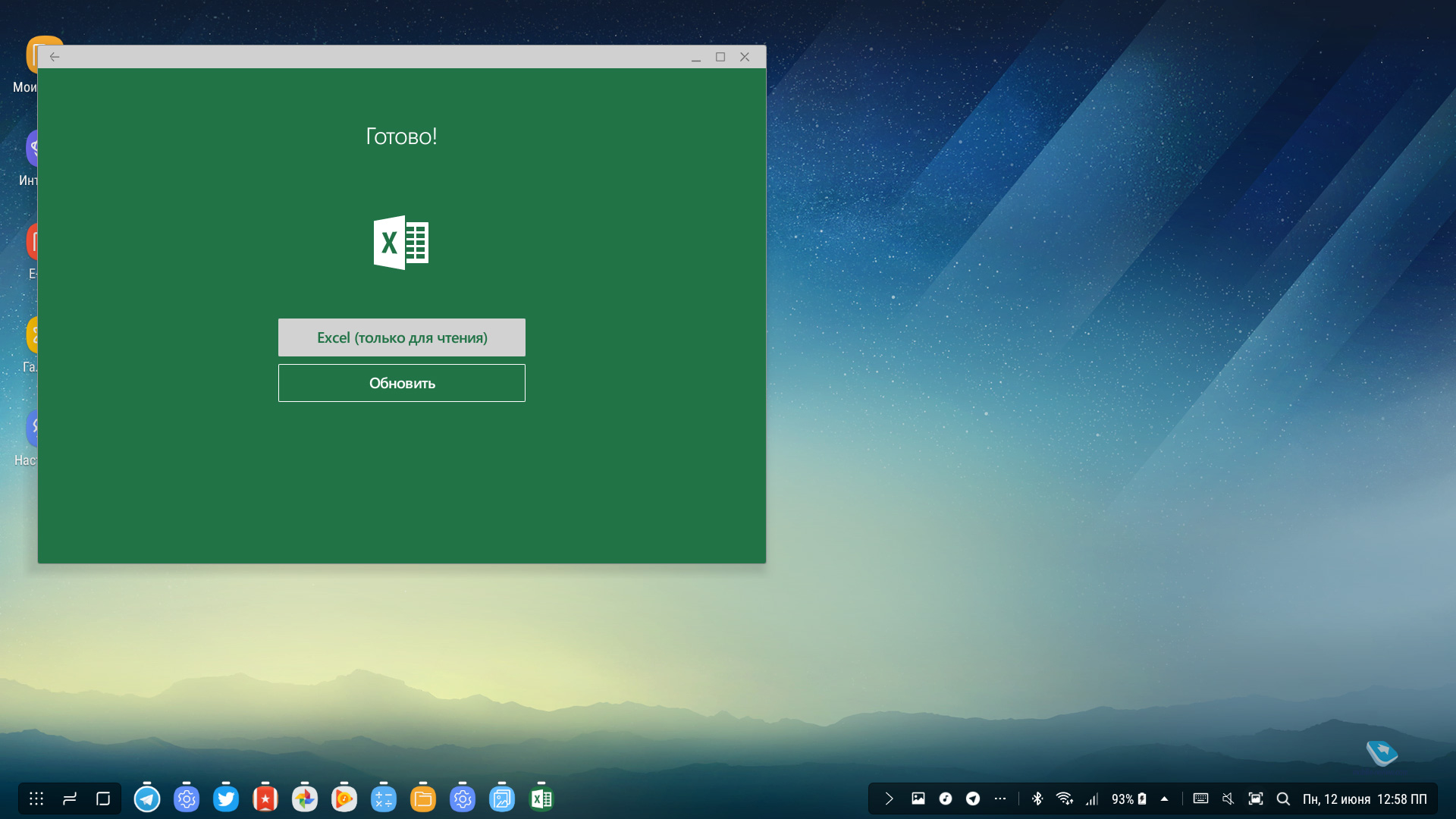Image resolution: width=1456 pixels, height=819 pixels.
Task: Open the Gallery app in taskbar
Action: 502,799
